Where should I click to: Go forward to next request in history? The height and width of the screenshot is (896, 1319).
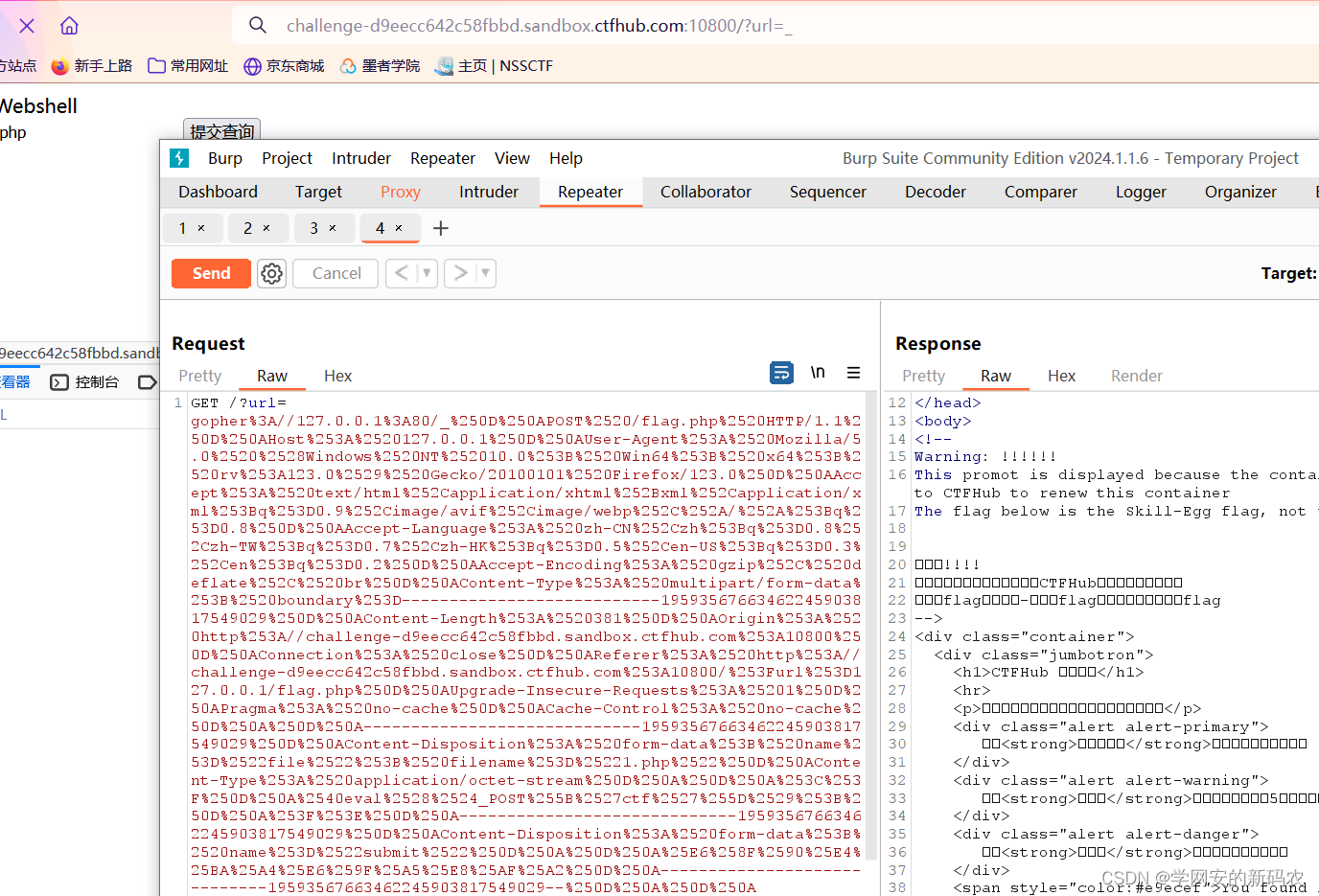click(460, 273)
